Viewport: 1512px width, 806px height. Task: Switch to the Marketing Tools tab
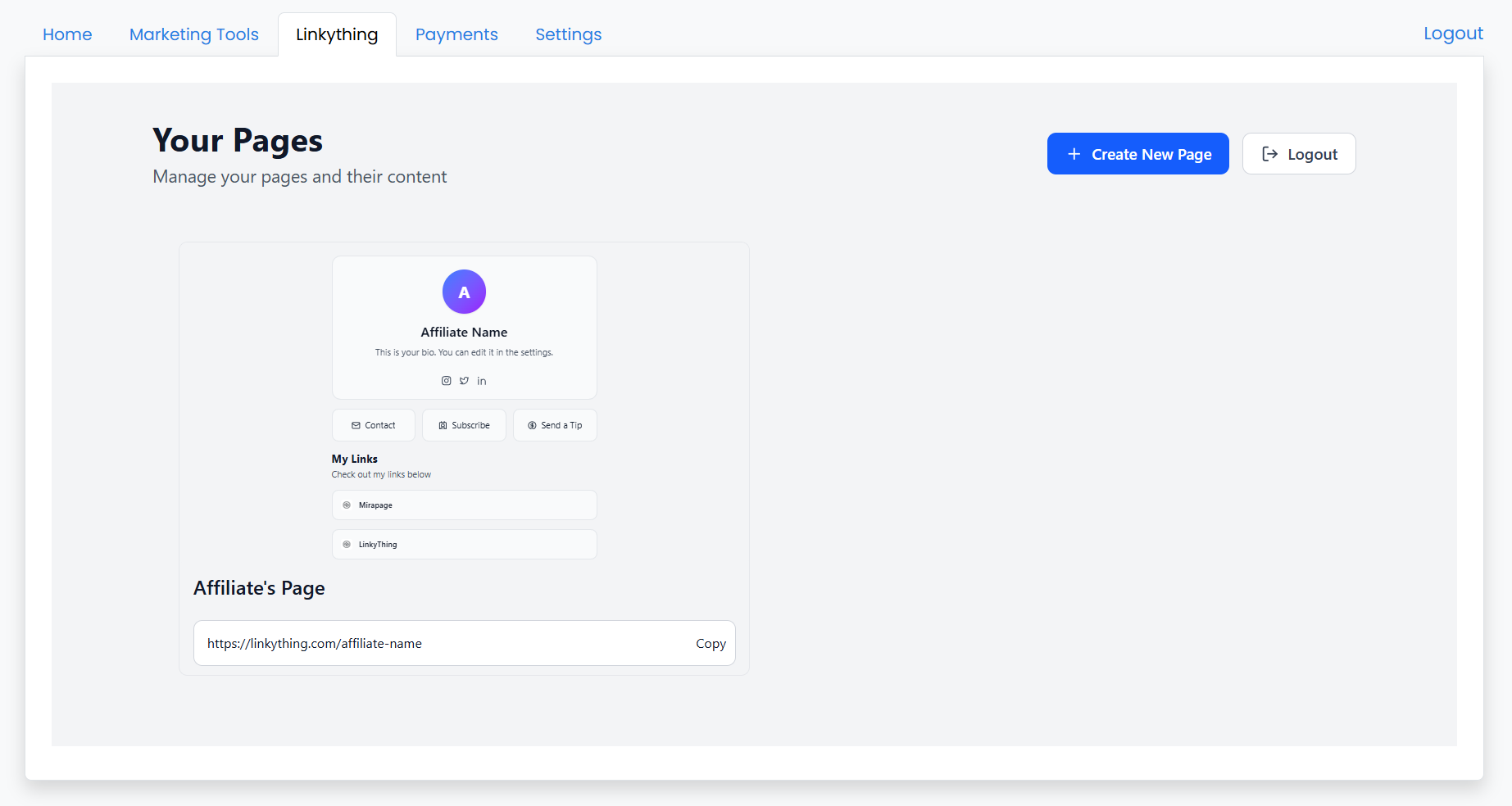[194, 34]
